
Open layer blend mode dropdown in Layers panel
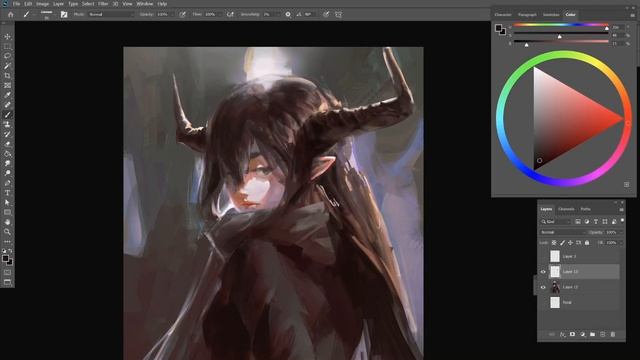coord(562,232)
